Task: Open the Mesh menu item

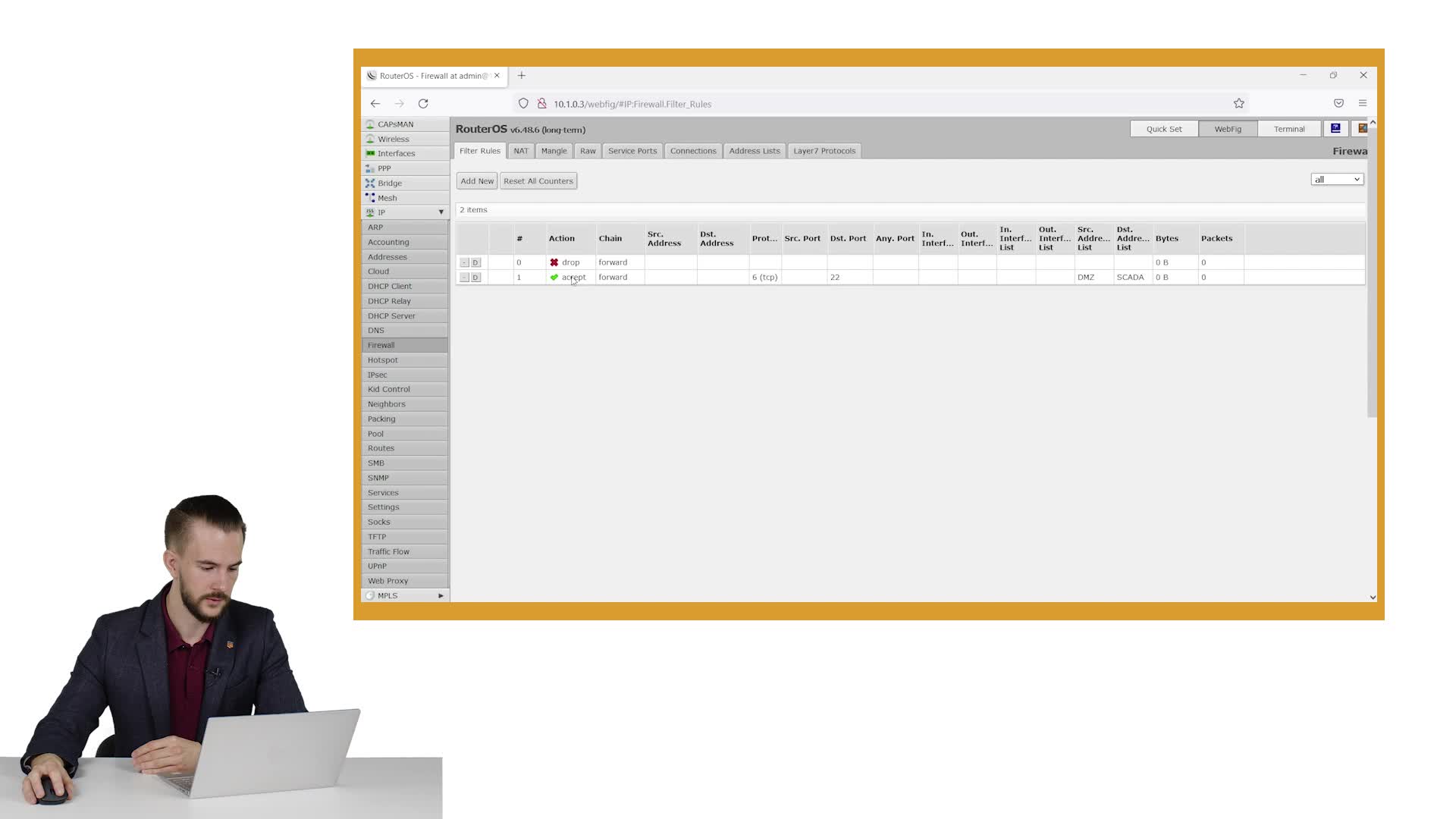Action: tap(405, 198)
